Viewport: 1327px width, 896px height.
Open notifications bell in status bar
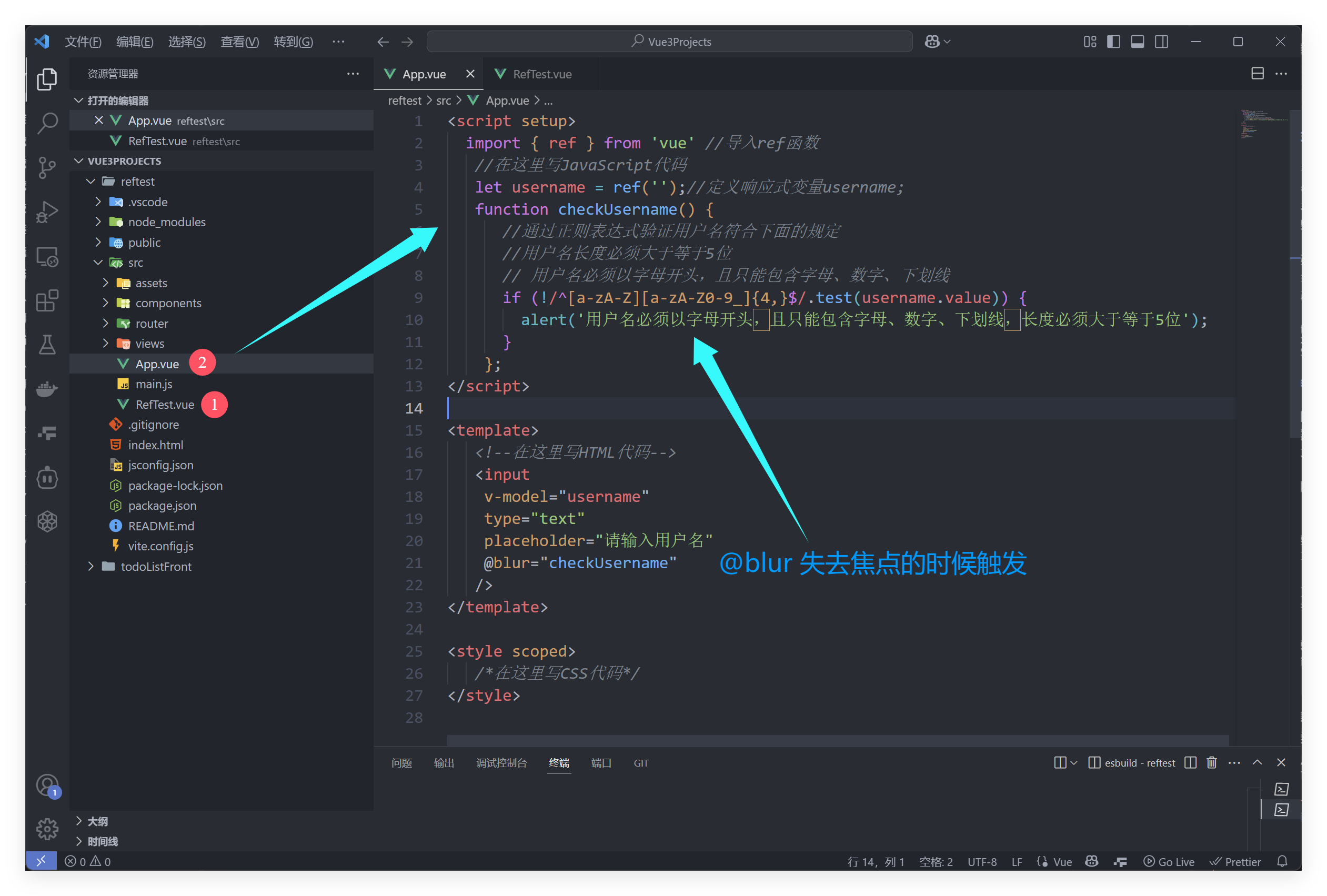pos(1282,861)
